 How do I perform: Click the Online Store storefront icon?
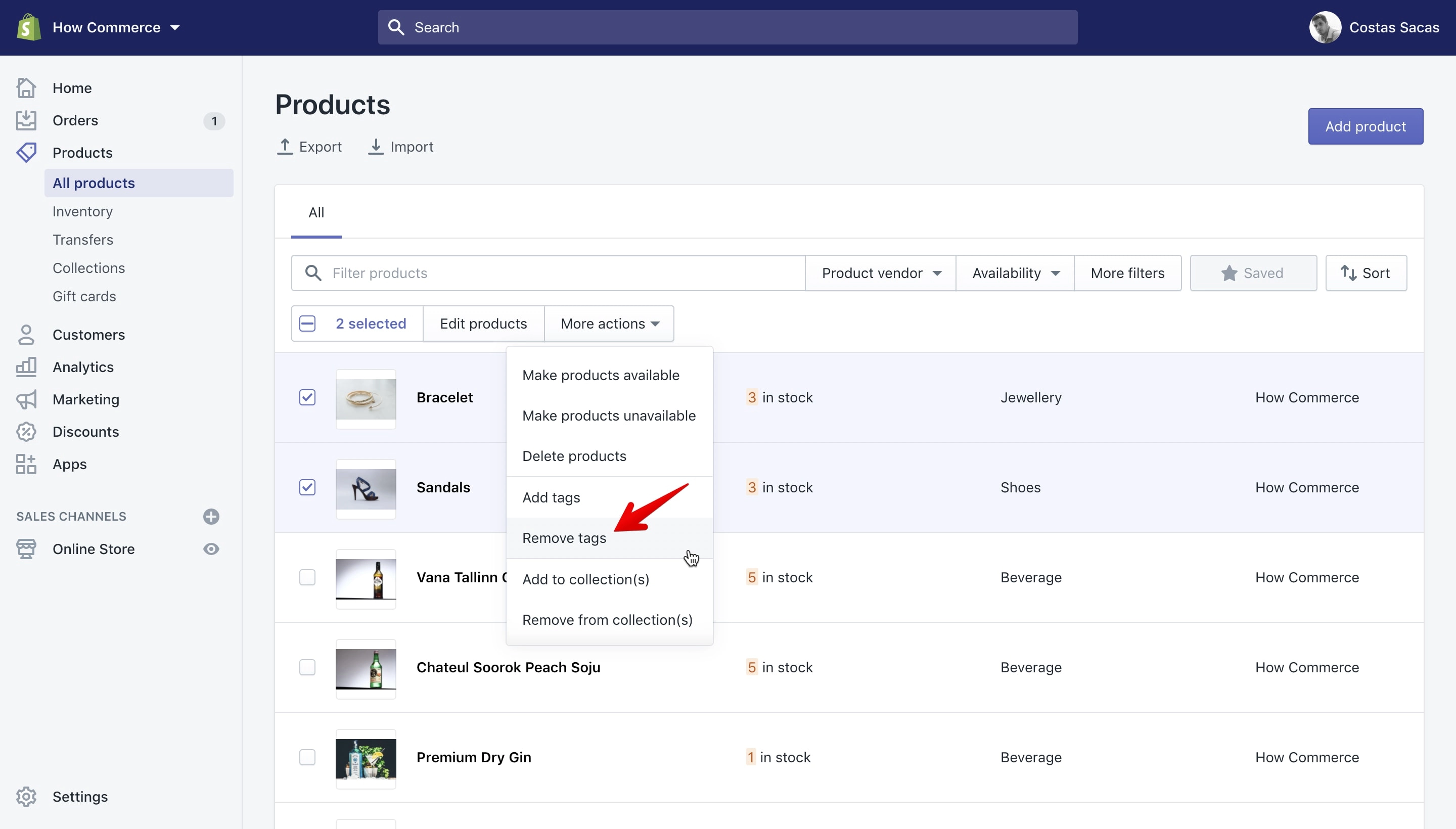point(26,549)
